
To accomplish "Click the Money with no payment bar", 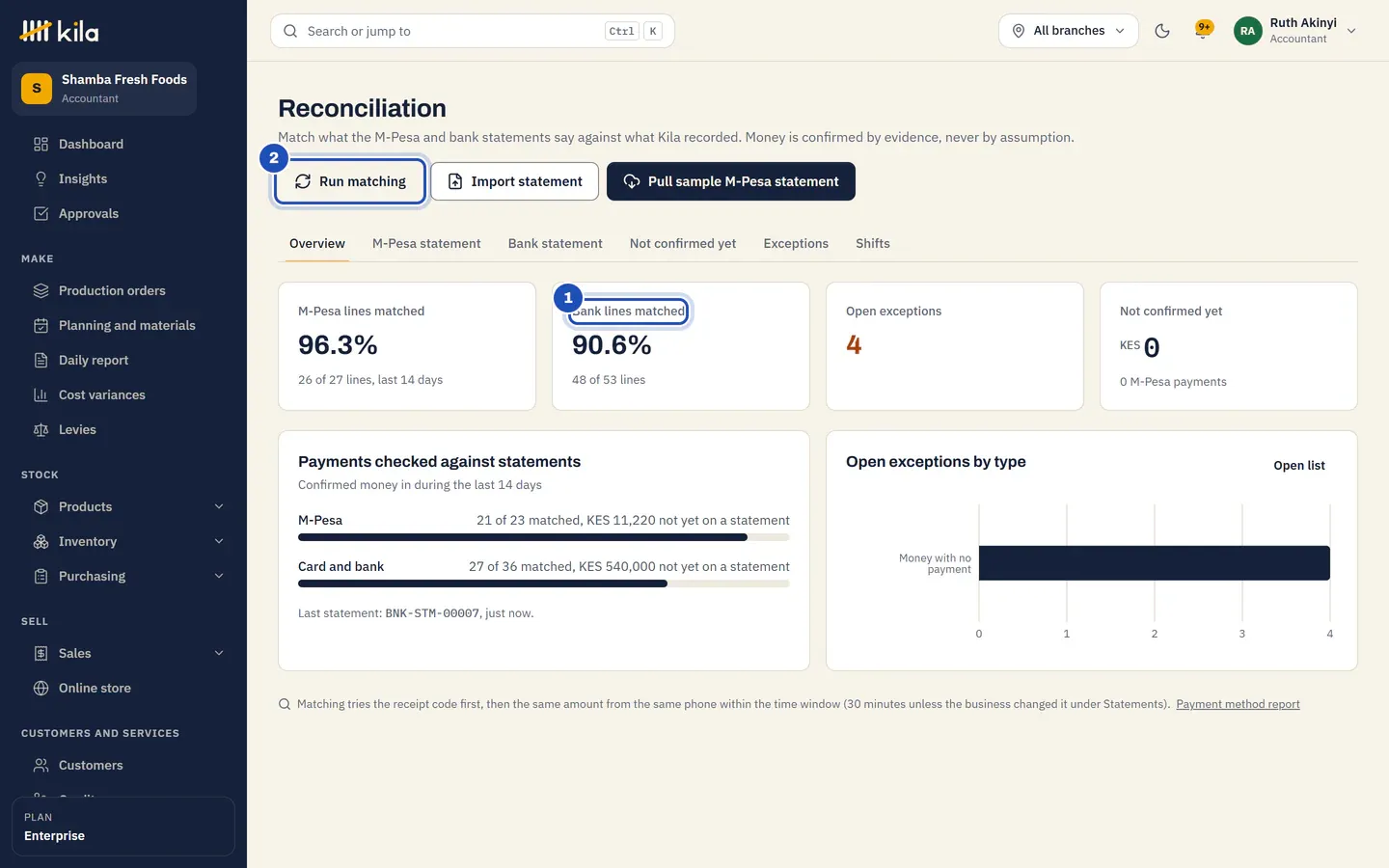I will (x=1155, y=563).
